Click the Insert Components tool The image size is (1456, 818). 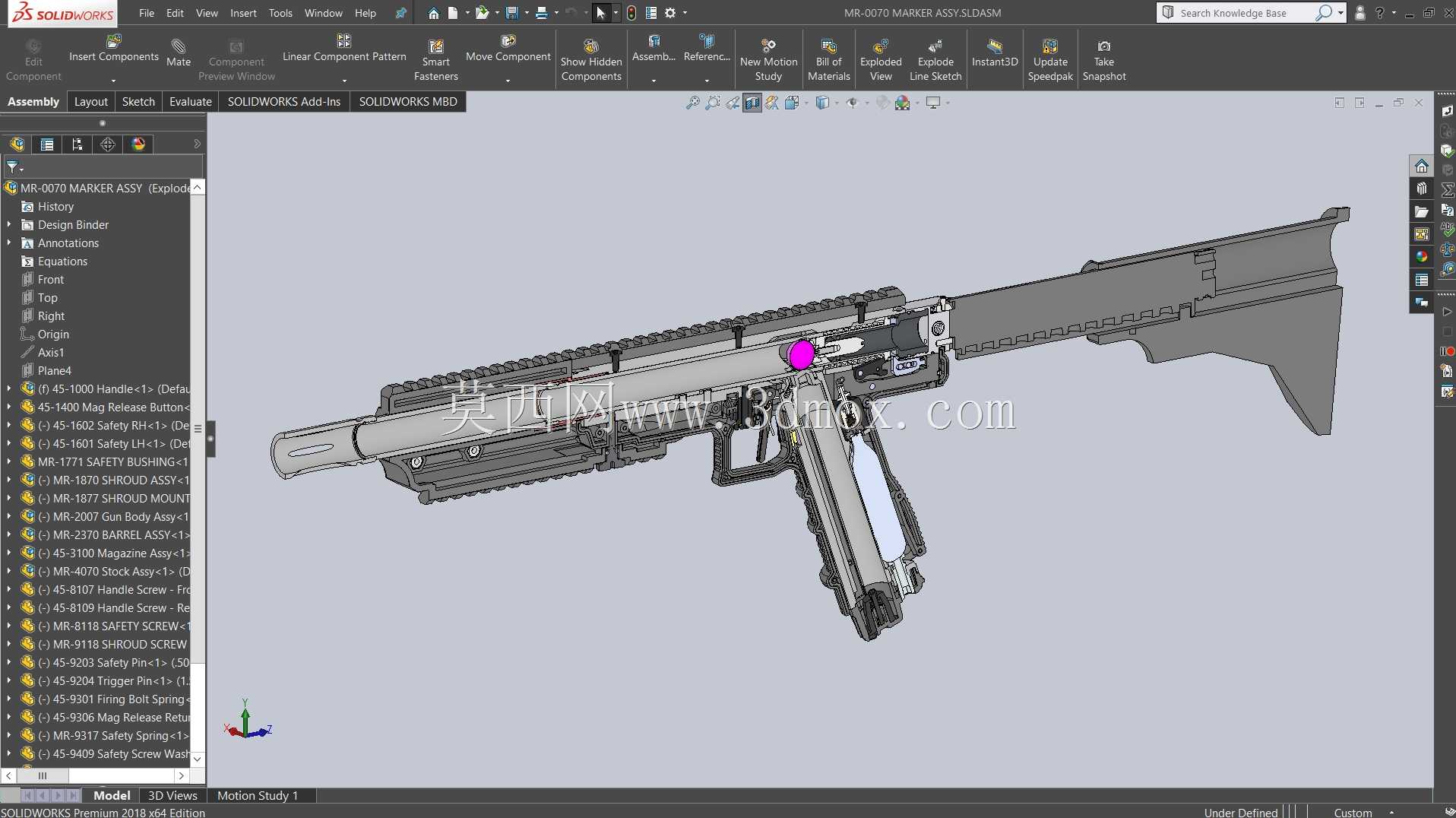coord(113,49)
